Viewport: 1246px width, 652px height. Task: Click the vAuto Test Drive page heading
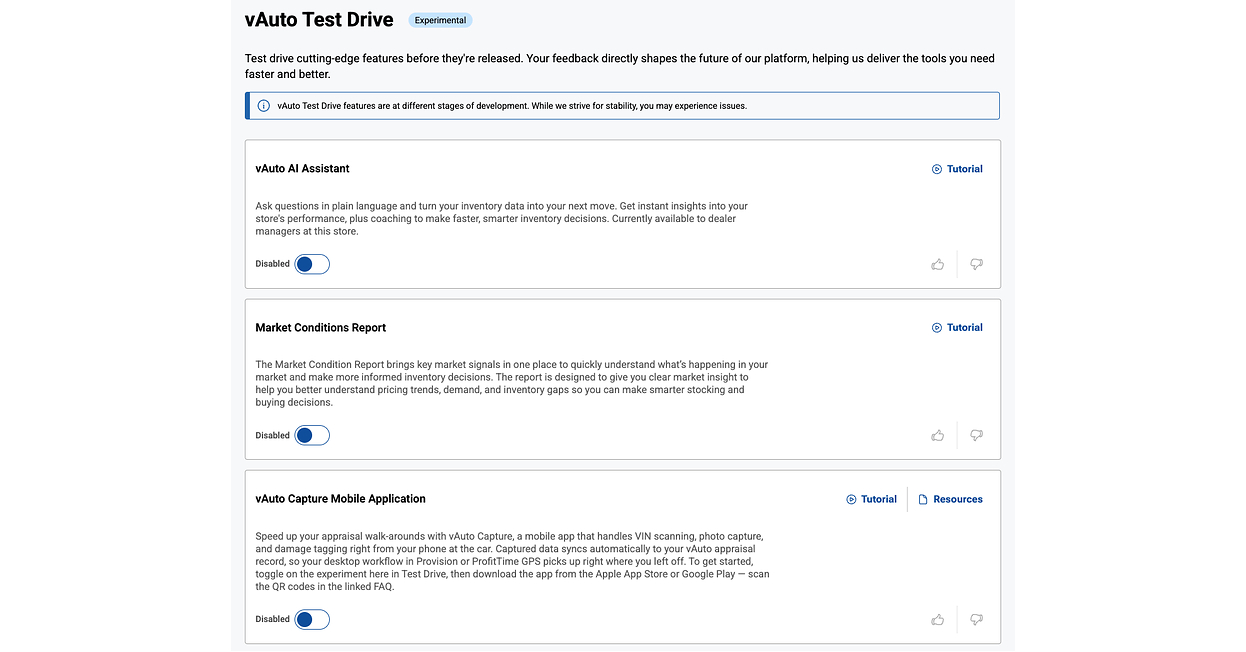tap(319, 19)
